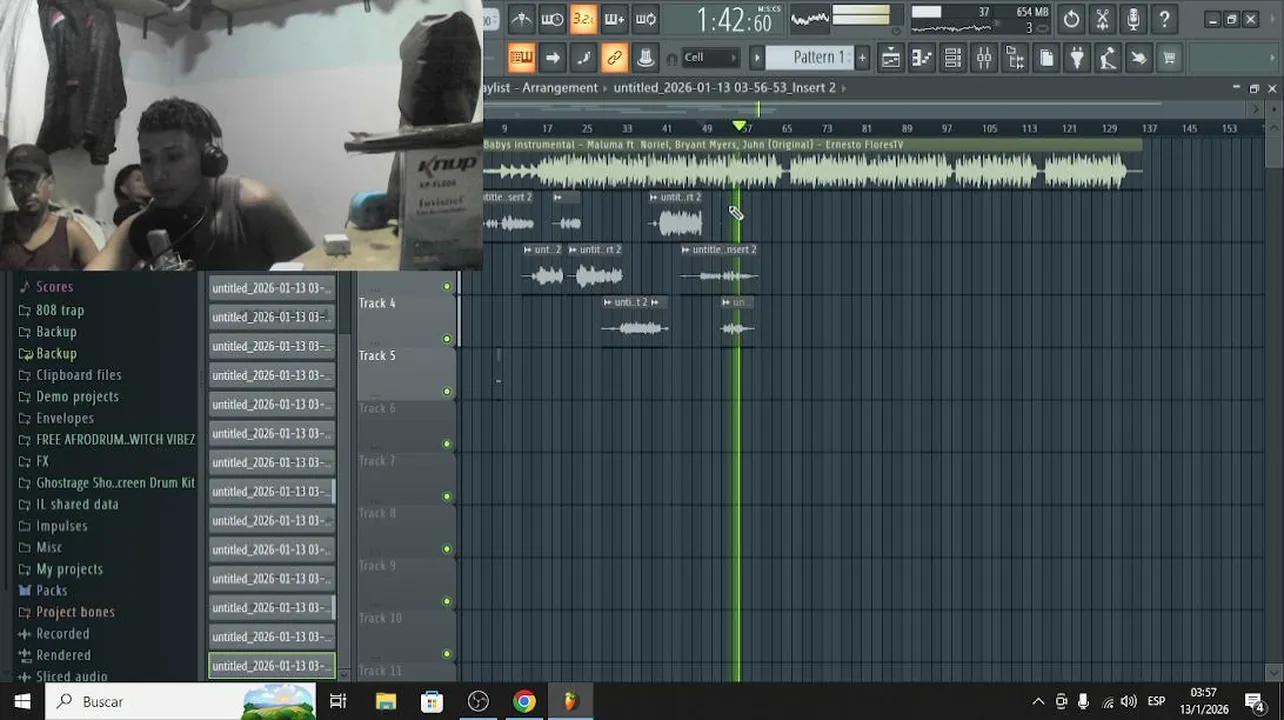
Task: Toggle loop recording
Action: (x=646, y=19)
